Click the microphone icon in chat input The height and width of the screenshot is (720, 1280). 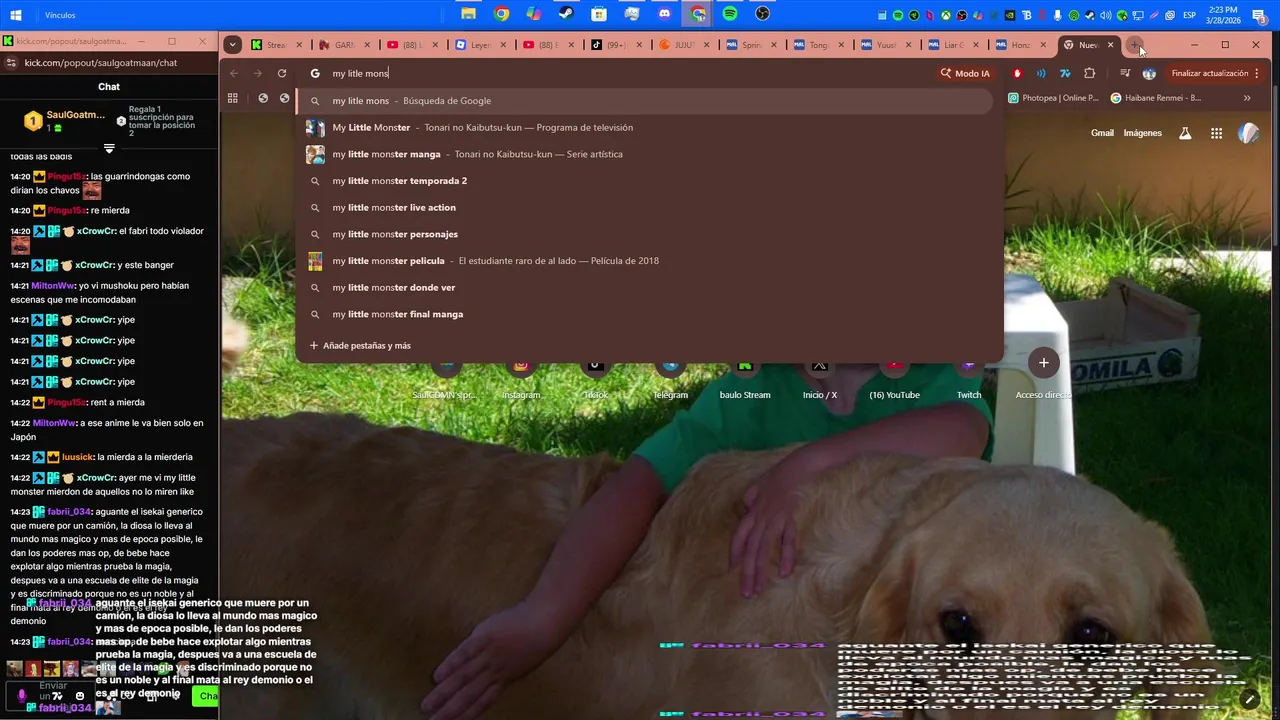click(22, 695)
